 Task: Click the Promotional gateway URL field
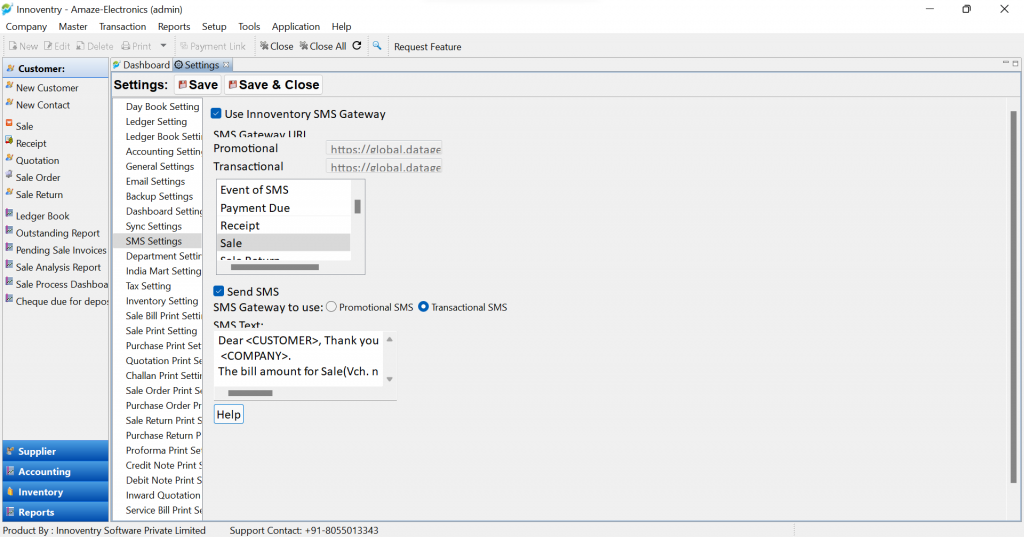[x=384, y=148]
